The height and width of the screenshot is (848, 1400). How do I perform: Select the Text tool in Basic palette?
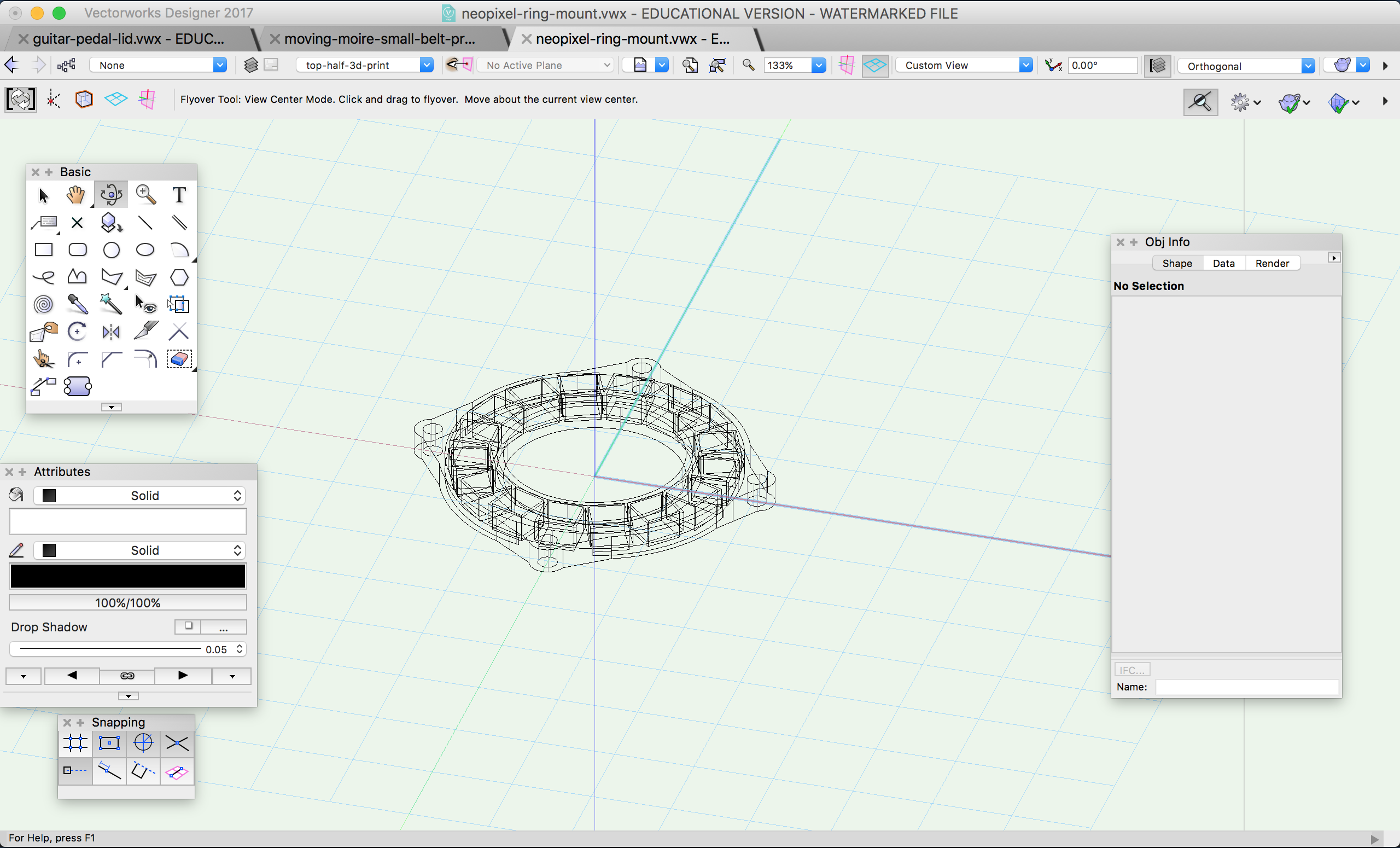tap(179, 195)
